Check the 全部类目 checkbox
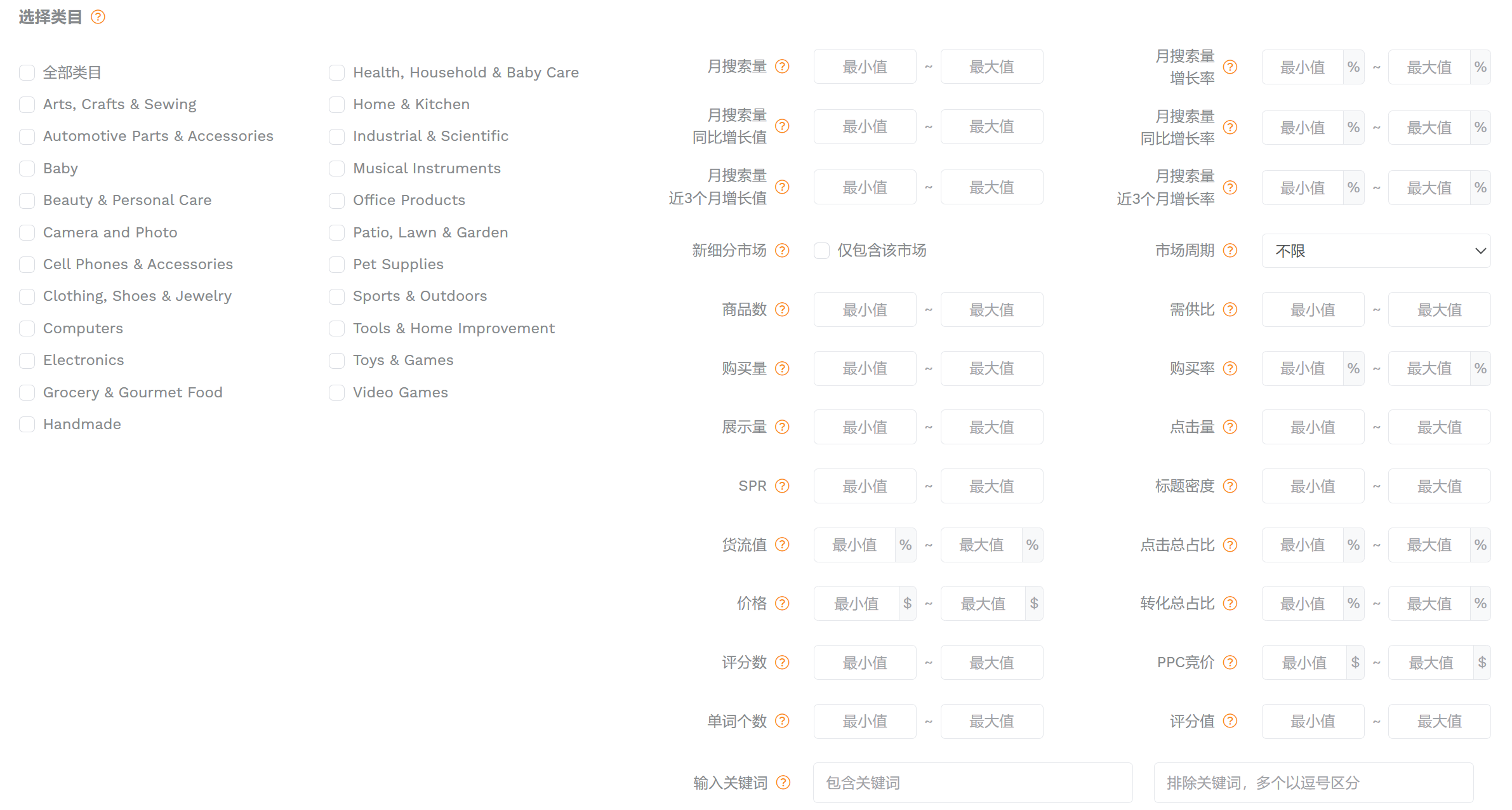This screenshot has height=810, width=1512. [27, 73]
